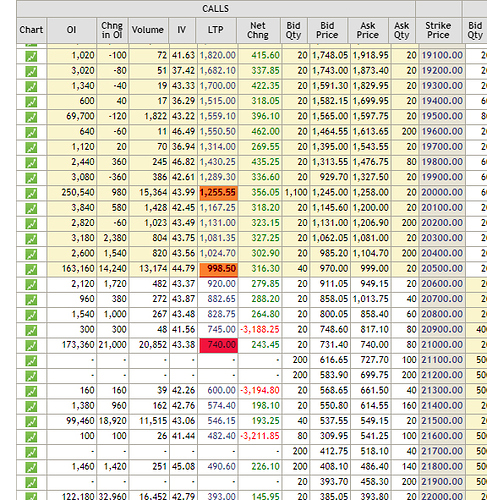This screenshot has width=487, height=500.
Task: Open chart icon for strike 21300.00
Action: tap(31, 391)
